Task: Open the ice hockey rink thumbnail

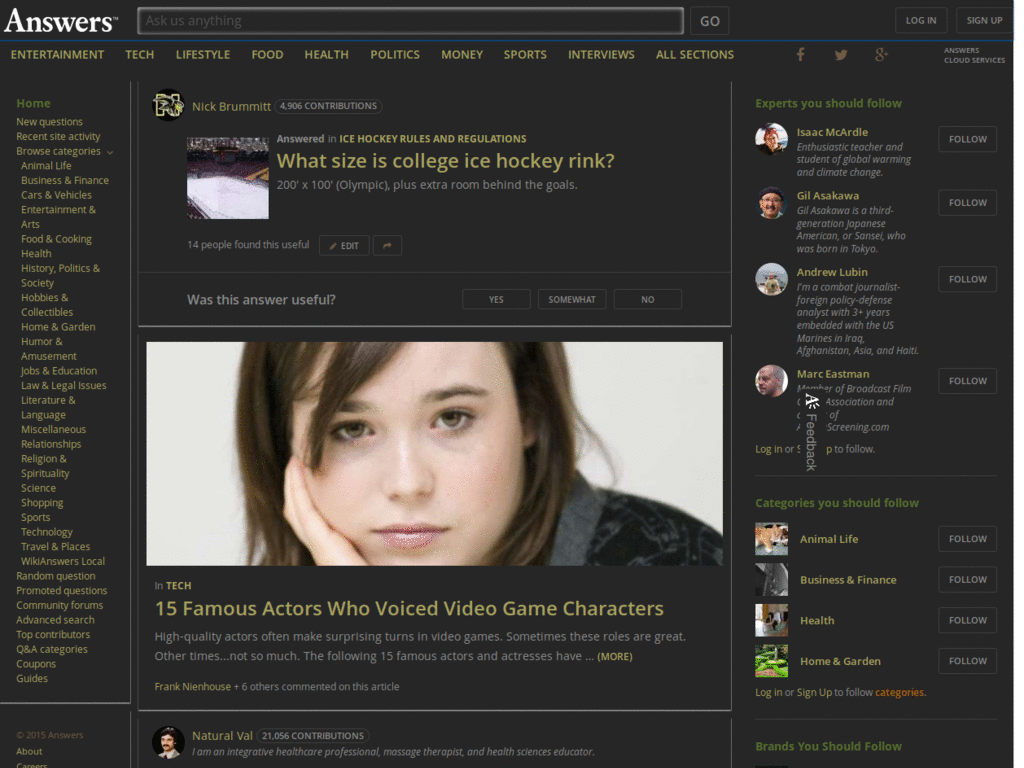Action: pyautogui.click(x=228, y=178)
